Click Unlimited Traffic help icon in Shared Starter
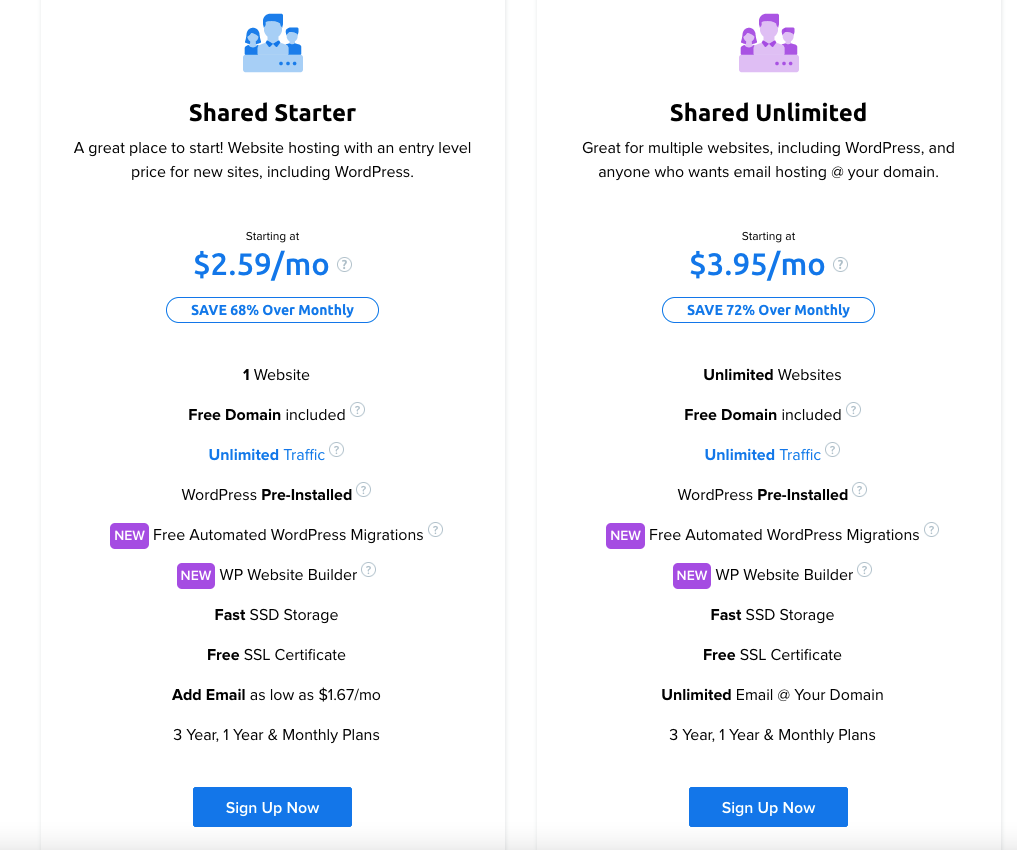Image resolution: width=1017 pixels, height=850 pixels. pos(337,450)
